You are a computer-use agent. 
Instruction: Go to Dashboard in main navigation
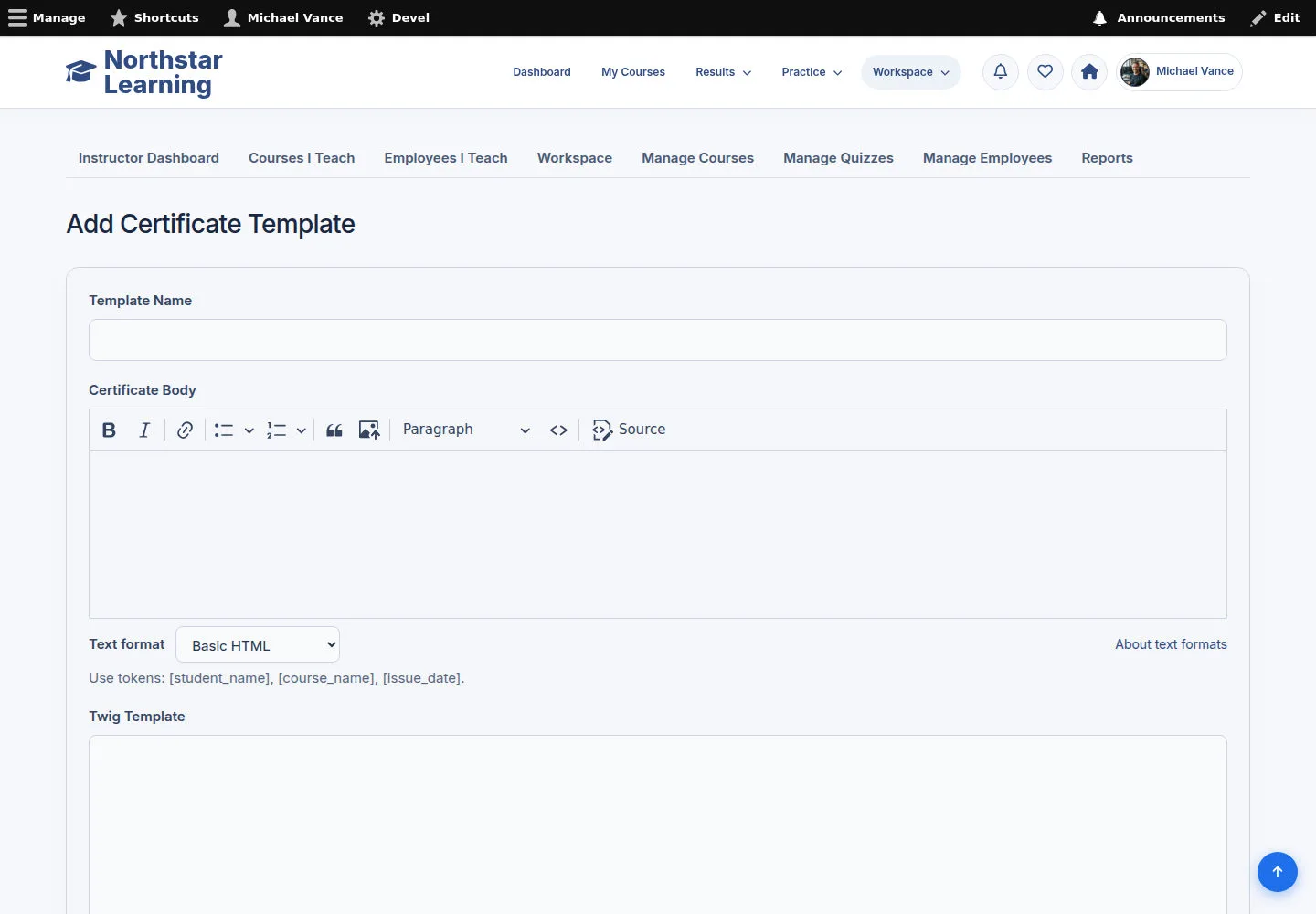coord(542,72)
